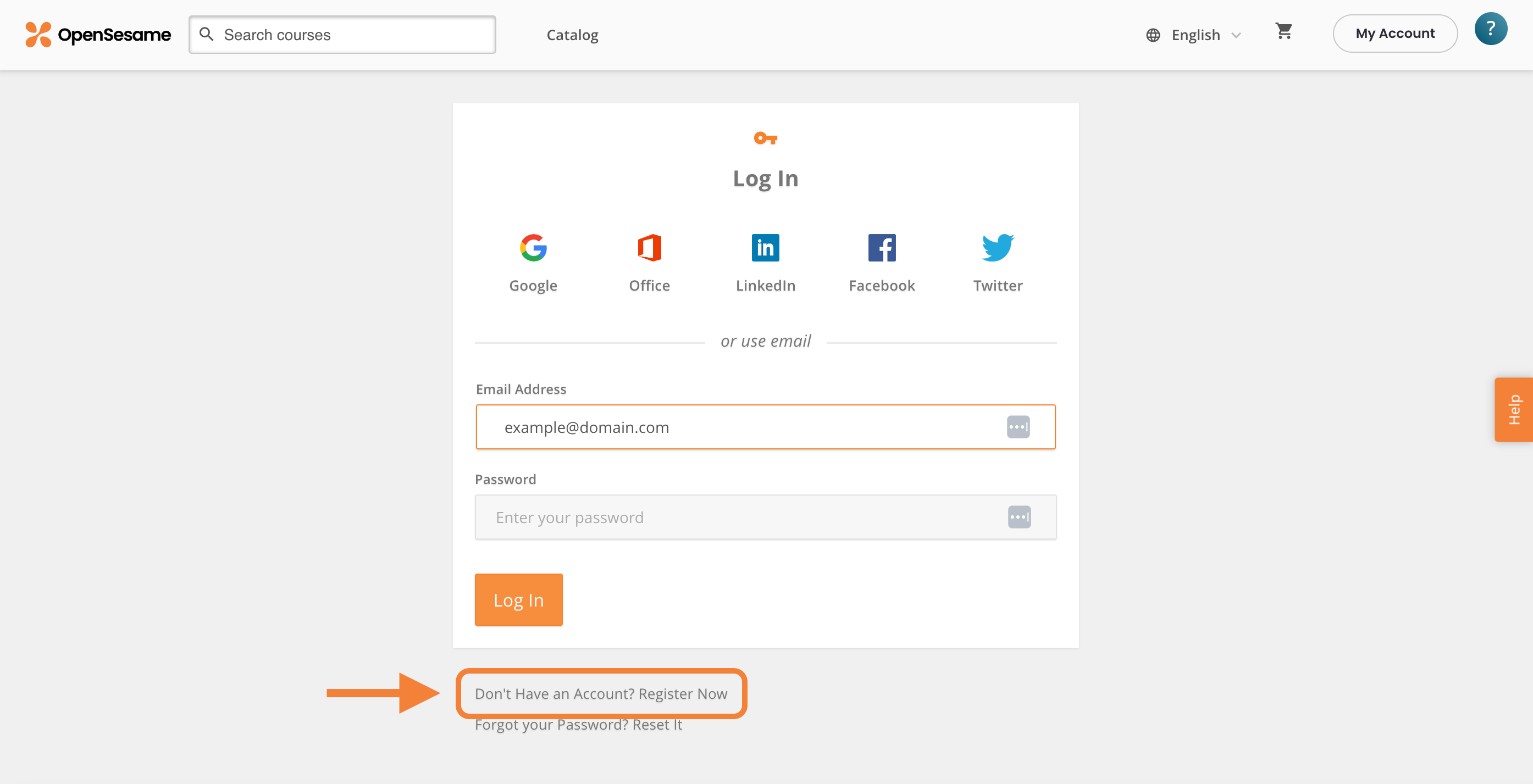Click the Facebook label text
1533x784 pixels.
click(881, 286)
